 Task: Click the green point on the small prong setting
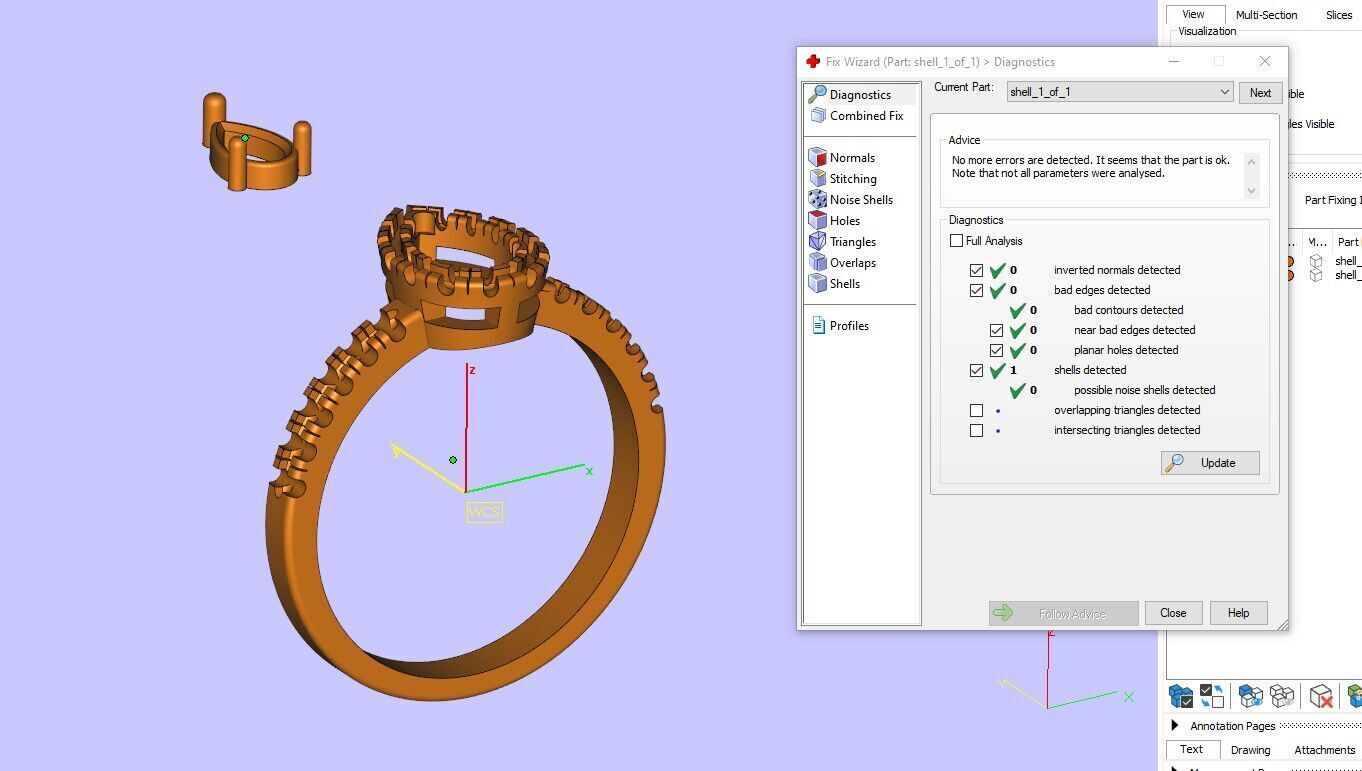coord(245,138)
